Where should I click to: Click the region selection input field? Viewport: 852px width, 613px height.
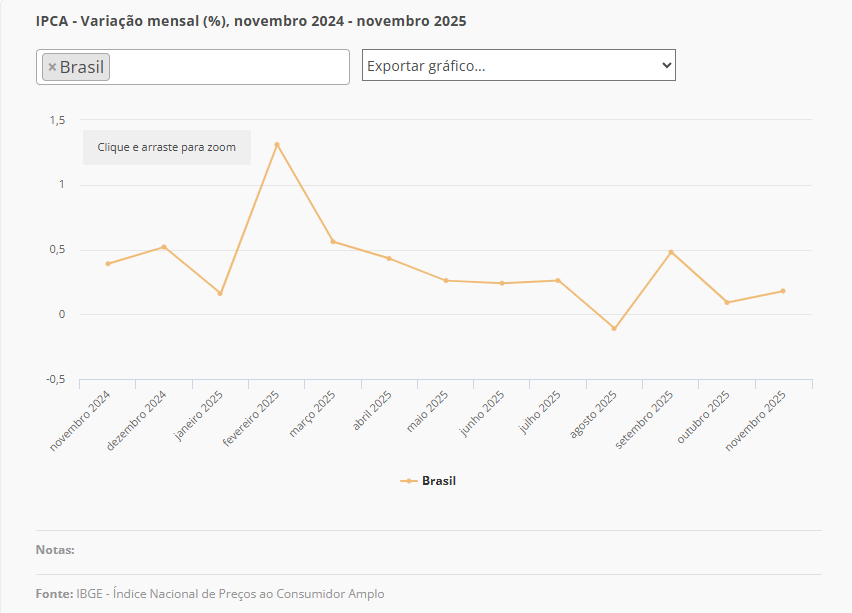tap(228, 67)
